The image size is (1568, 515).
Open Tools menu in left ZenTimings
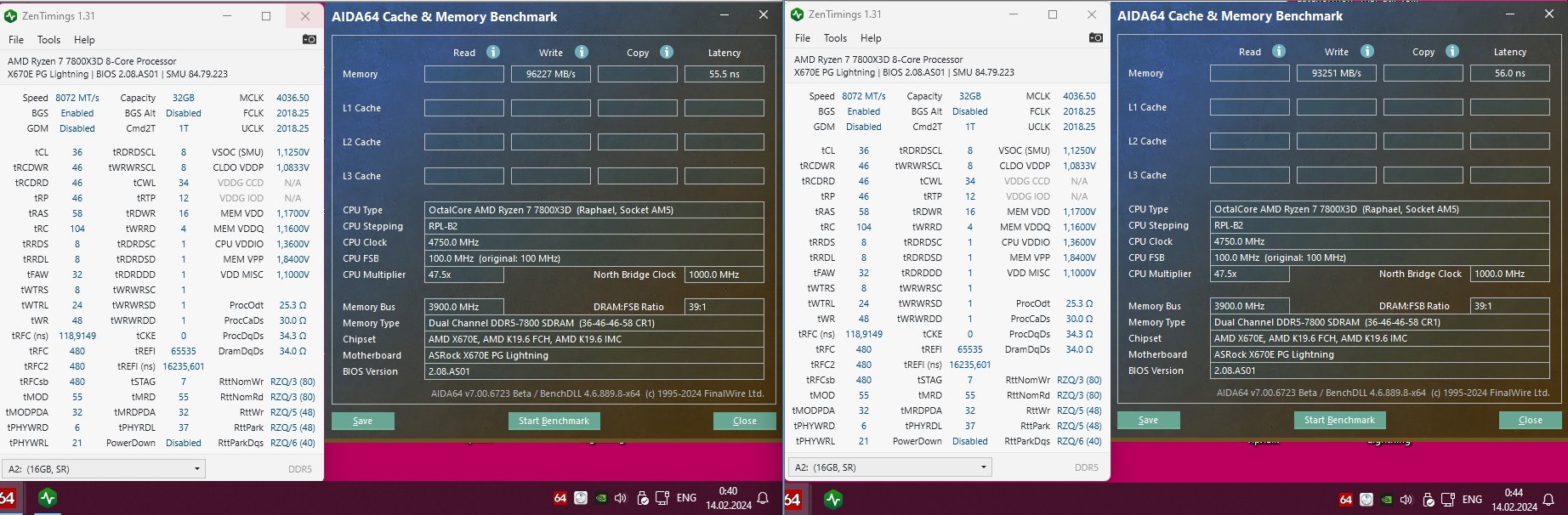pos(48,40)
